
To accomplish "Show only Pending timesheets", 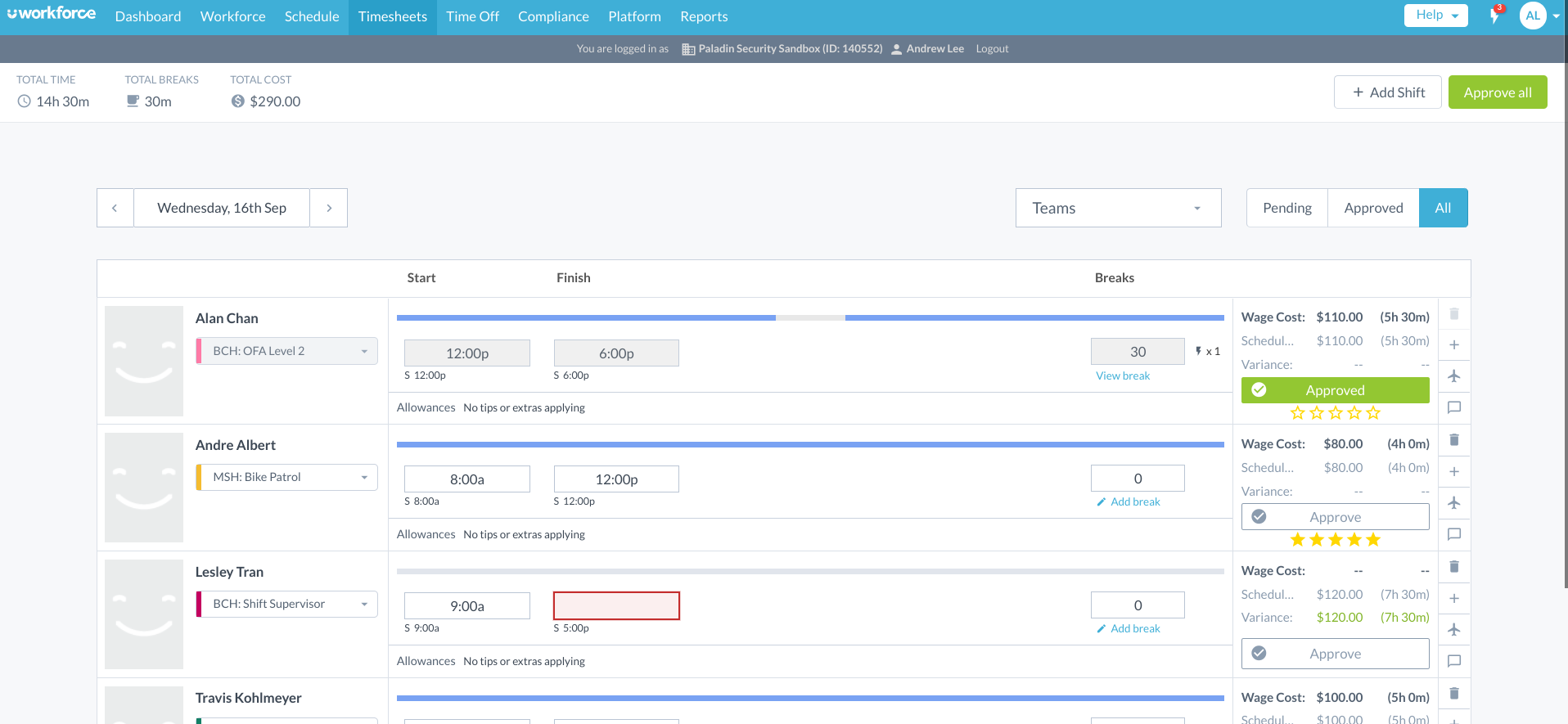I will (x=1286, y=208).
